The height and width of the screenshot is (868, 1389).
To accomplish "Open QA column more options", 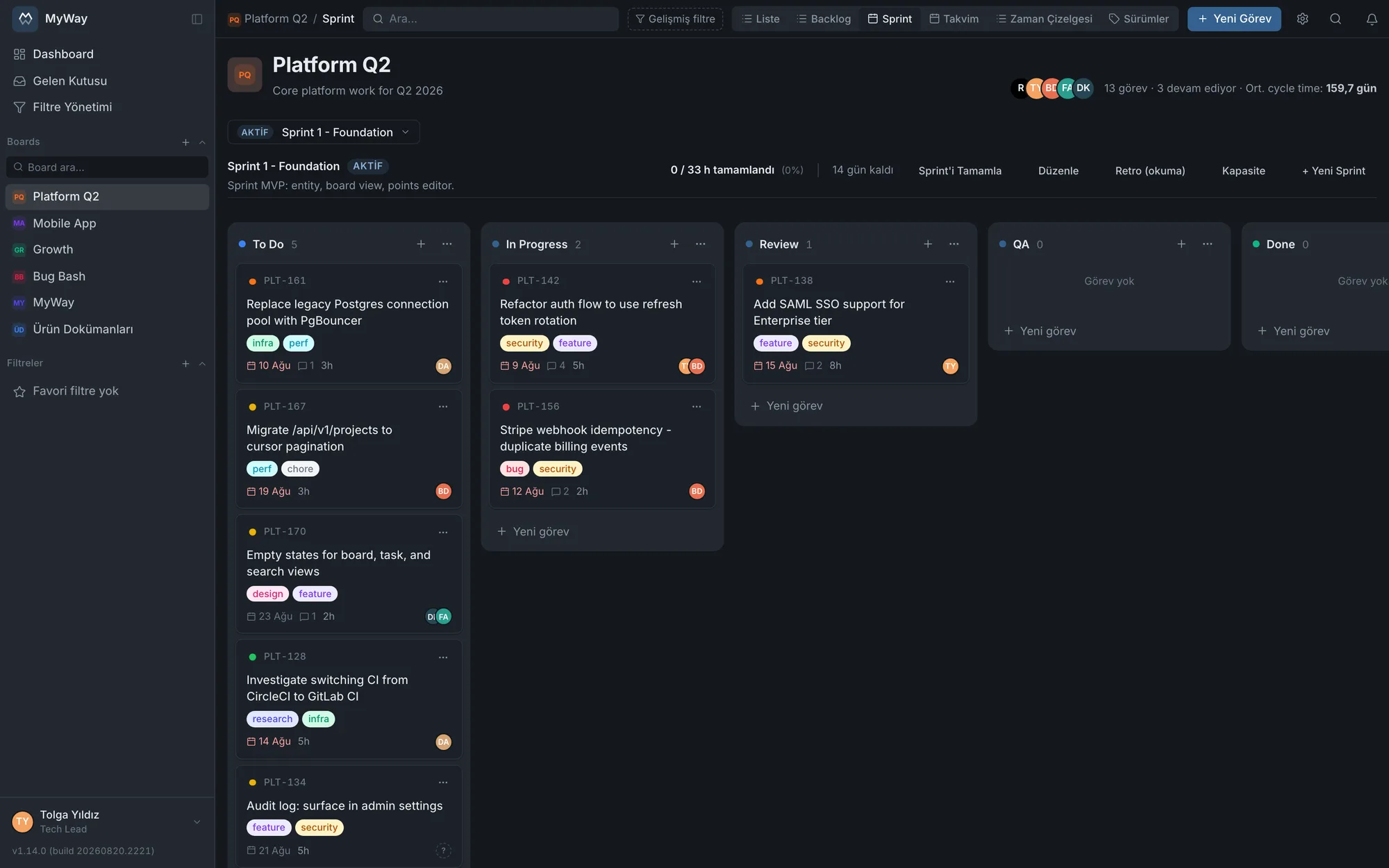I will [1208, 244].
